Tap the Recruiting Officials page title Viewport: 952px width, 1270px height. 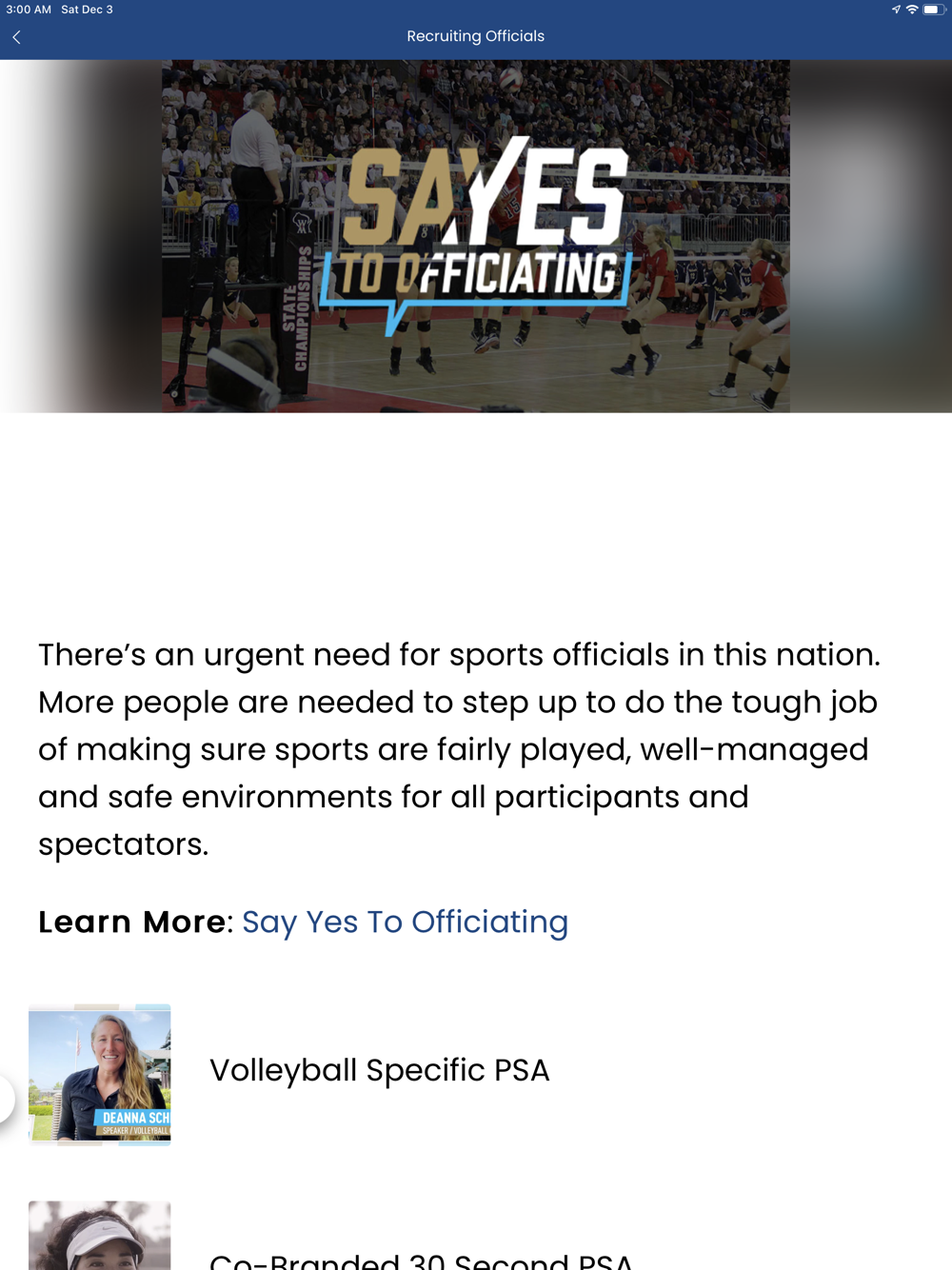pos(476,36)
